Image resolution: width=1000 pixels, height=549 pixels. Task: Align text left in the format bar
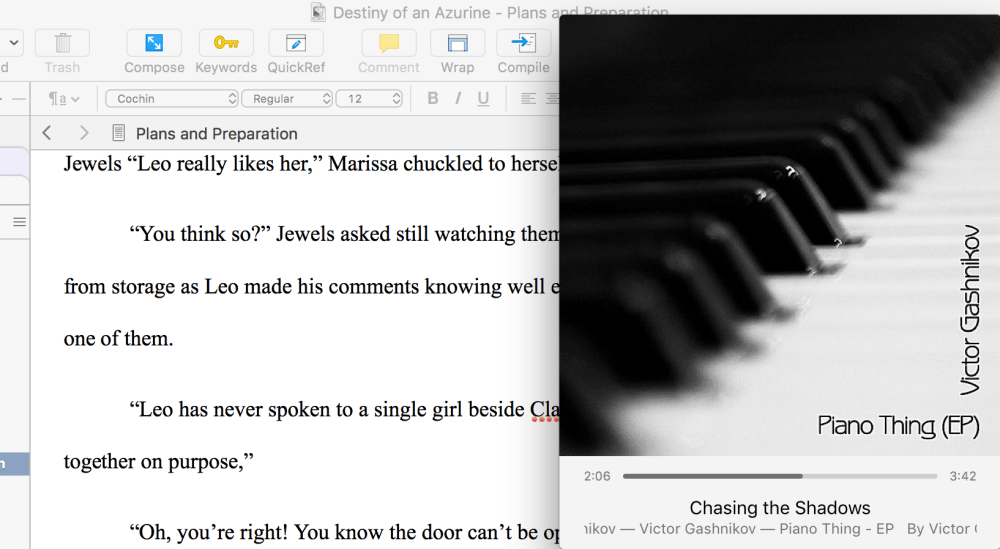[528, 98]
